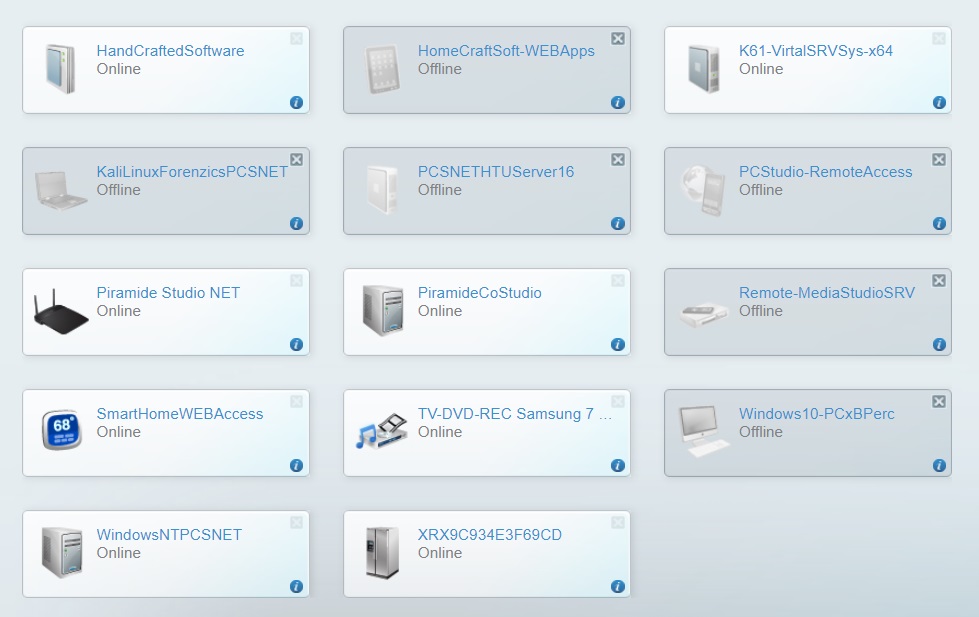The height and width of the screenshot is (617, 979).
Task: Click the K61-VirtalSRVSys-x64 computer icon
Action: point(704,69)
